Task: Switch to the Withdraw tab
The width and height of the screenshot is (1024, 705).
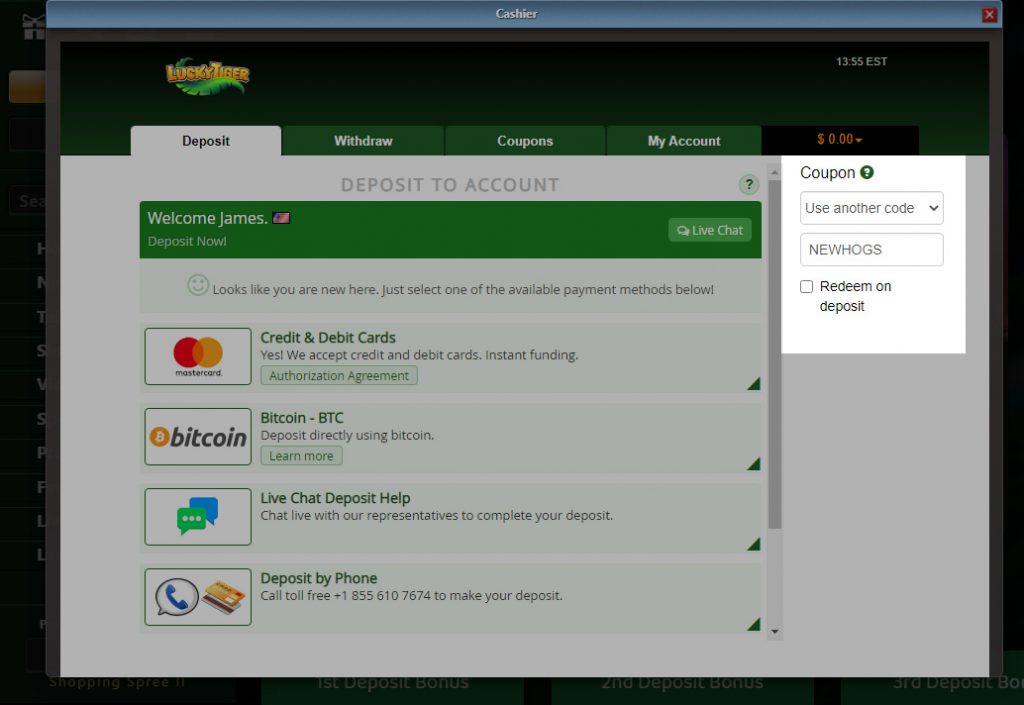Action: (x=363, y=140)
